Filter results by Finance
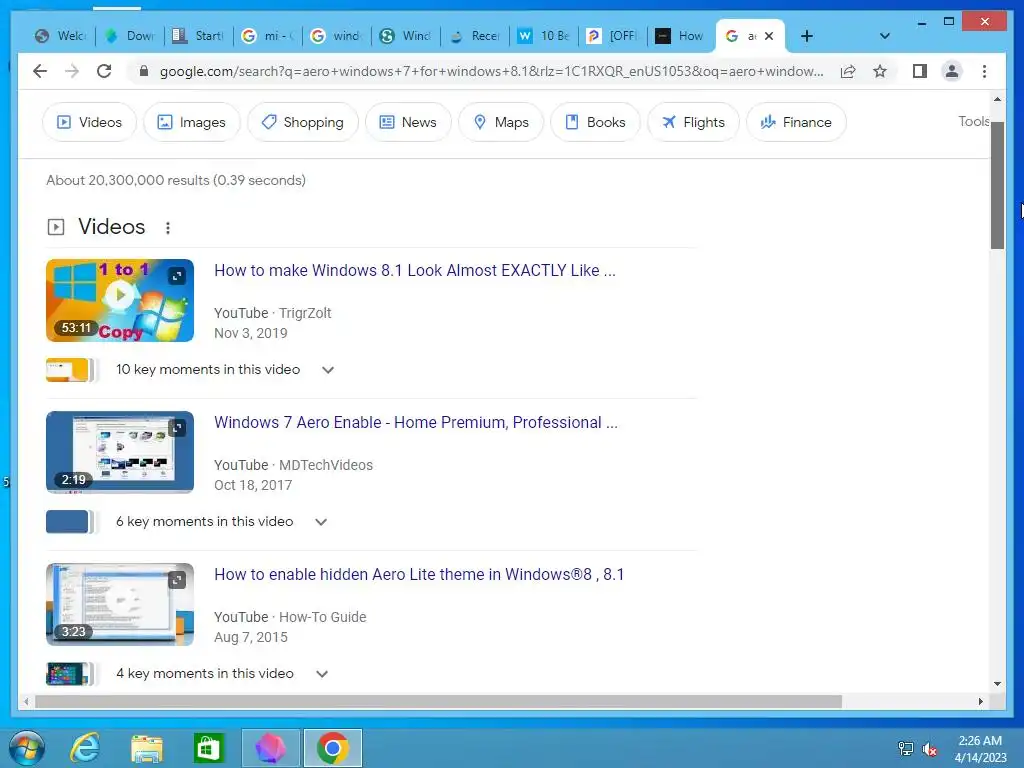 point(796,122)
